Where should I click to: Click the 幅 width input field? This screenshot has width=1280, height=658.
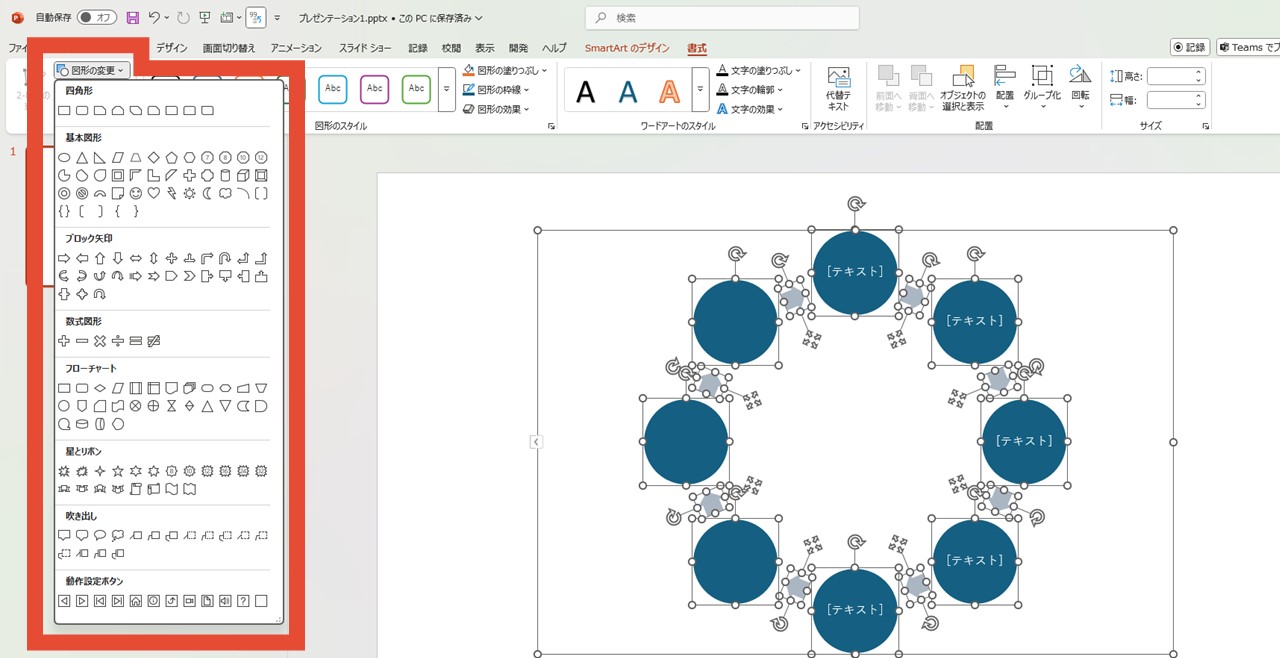pyautogui.click(x=1175, y=99)
